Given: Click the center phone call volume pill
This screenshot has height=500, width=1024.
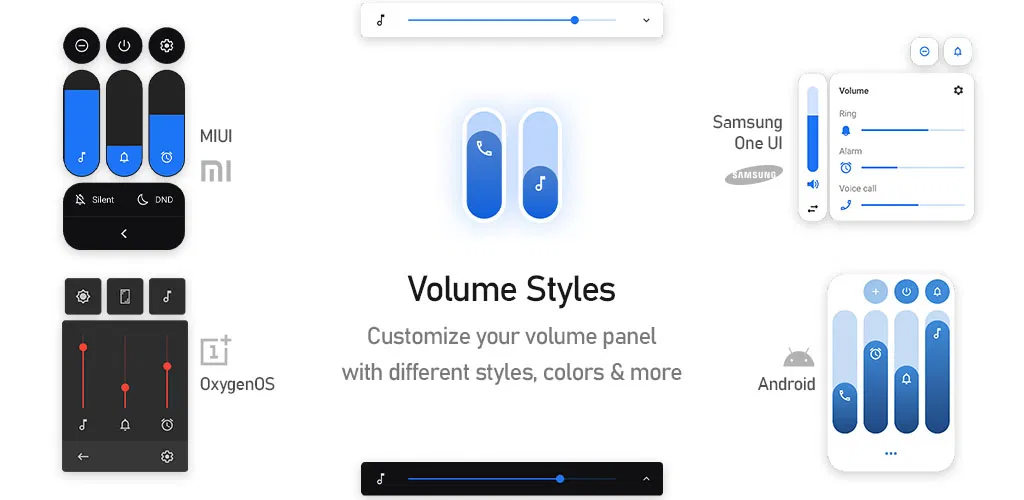Looking at the screenshot, I should [485, 164].
